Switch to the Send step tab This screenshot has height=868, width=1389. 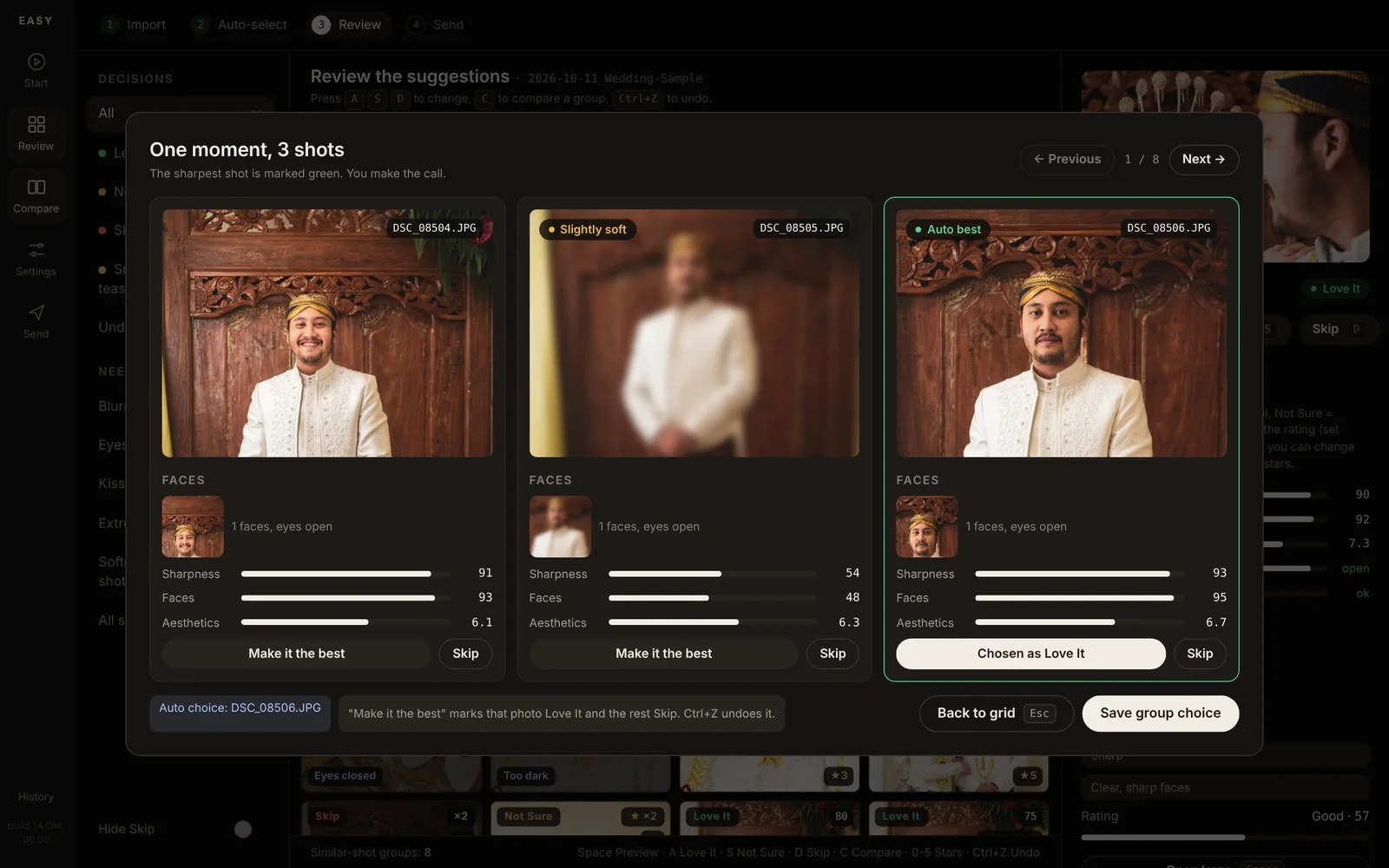(x=437, y=24)
